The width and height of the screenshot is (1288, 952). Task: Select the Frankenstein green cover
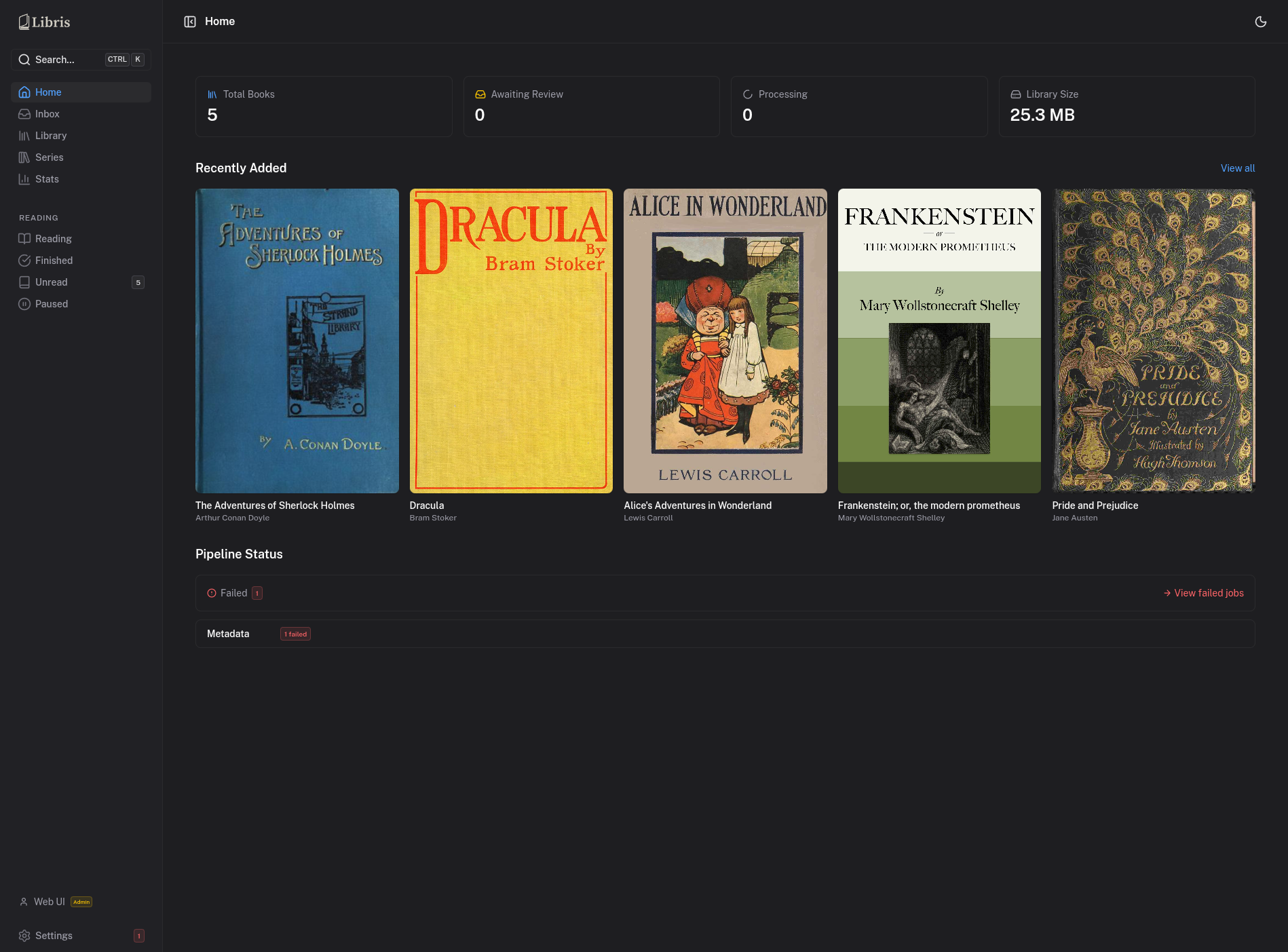[x=939, y=341]
